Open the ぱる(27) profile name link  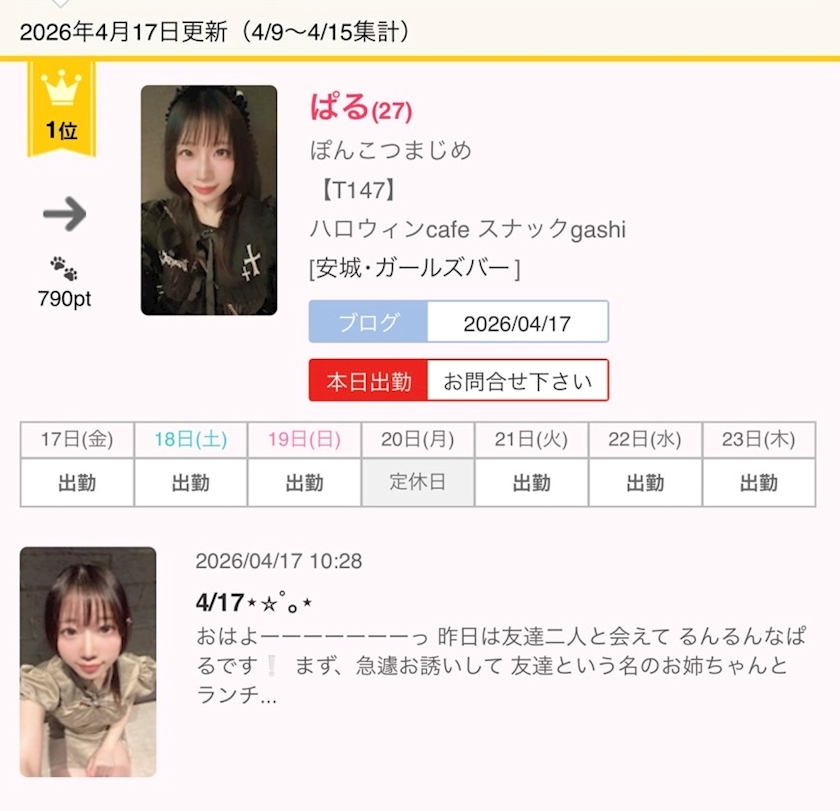[x=361, y=107]
